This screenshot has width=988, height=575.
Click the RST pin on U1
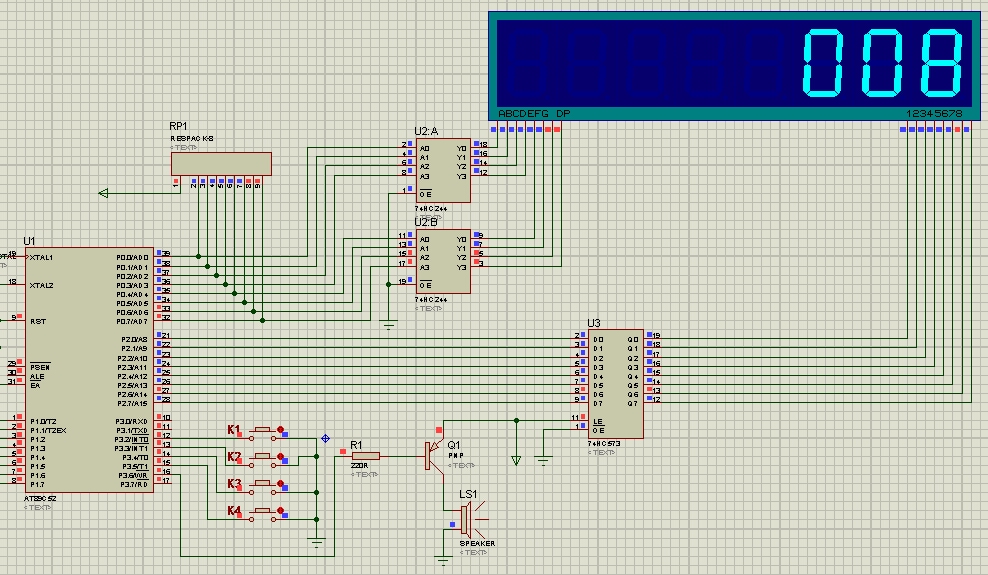click(x=39, y=322)
